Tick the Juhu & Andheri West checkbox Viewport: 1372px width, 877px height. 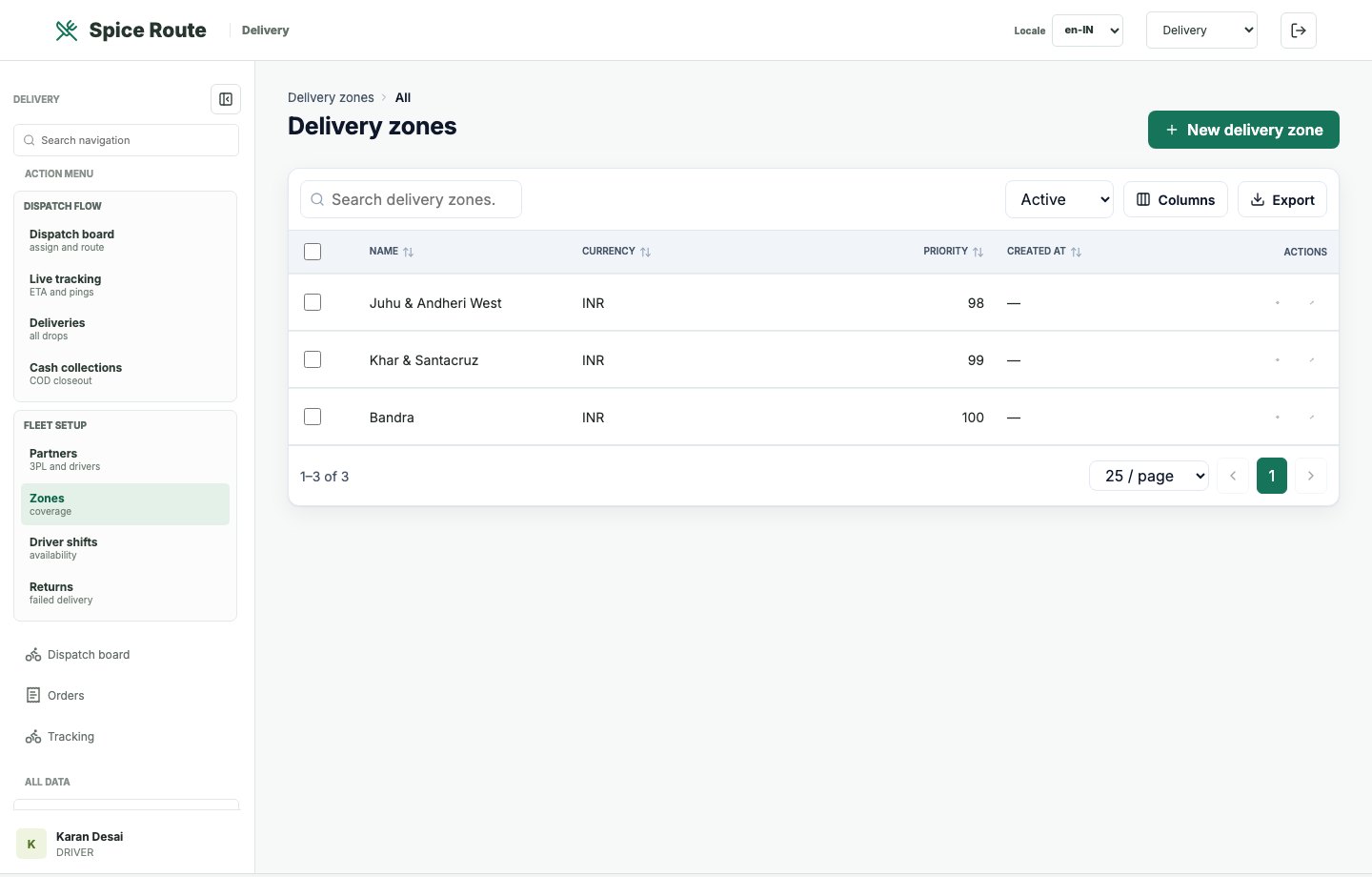point(313,302)
